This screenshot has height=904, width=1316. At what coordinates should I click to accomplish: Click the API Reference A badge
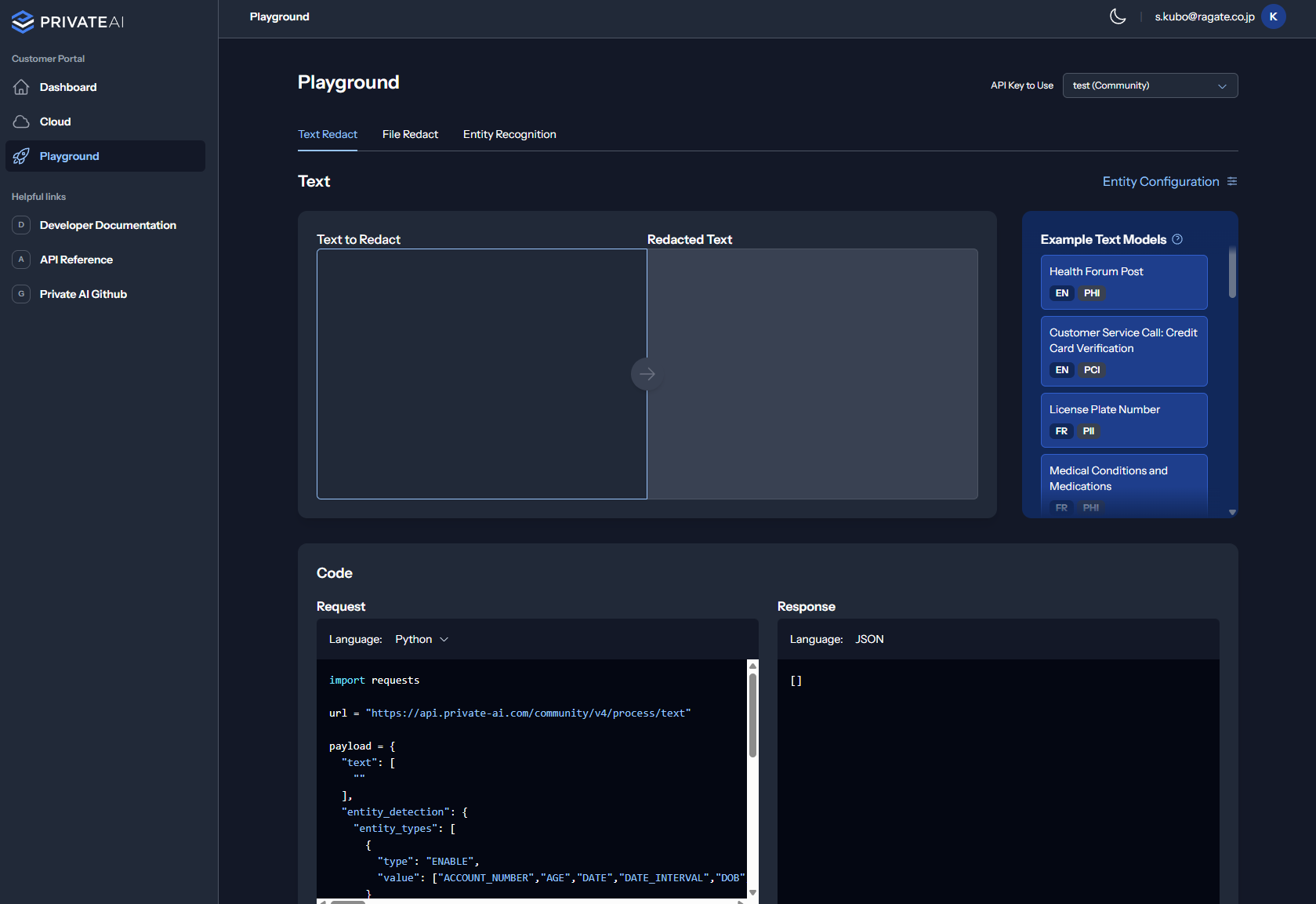click(21, 260)
